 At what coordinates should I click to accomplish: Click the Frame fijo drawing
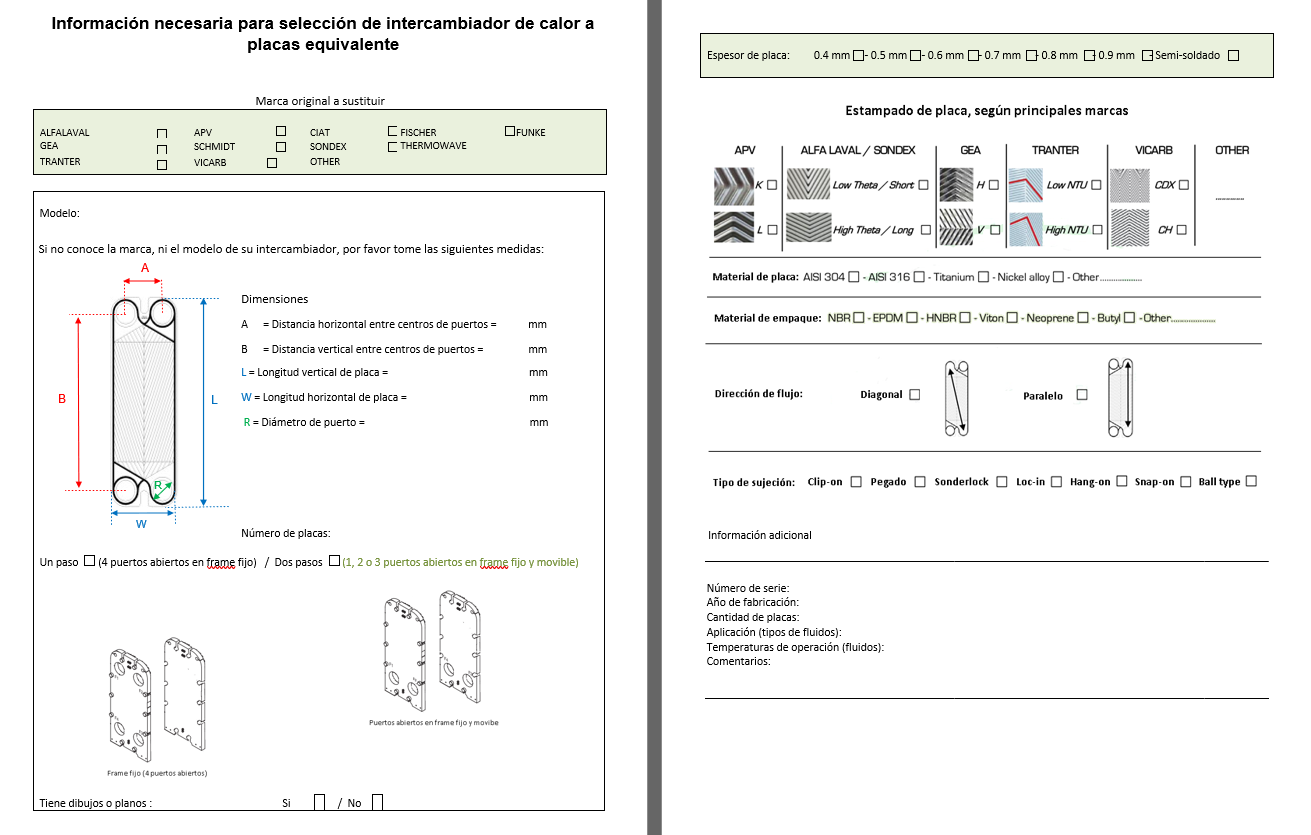pos(157,700)
